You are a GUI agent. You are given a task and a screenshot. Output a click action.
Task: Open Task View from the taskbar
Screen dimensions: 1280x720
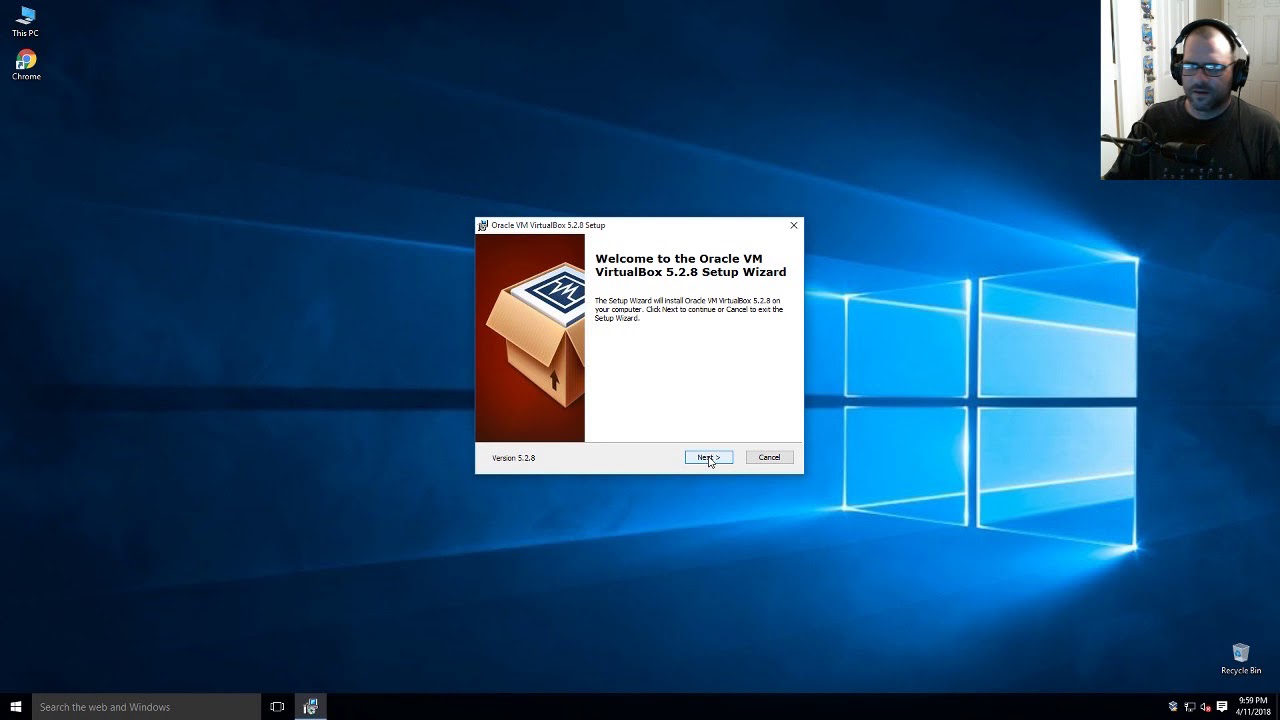(277, 707)
